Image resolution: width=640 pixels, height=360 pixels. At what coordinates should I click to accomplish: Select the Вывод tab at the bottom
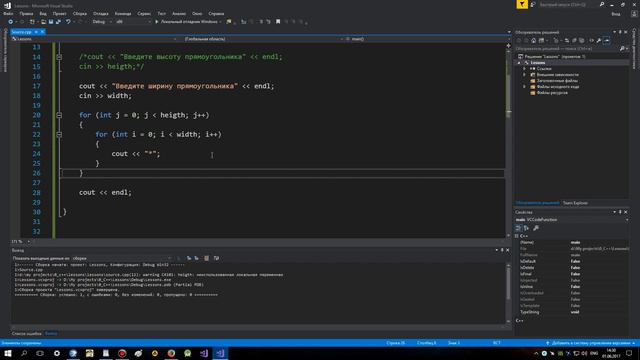(51, 334)
